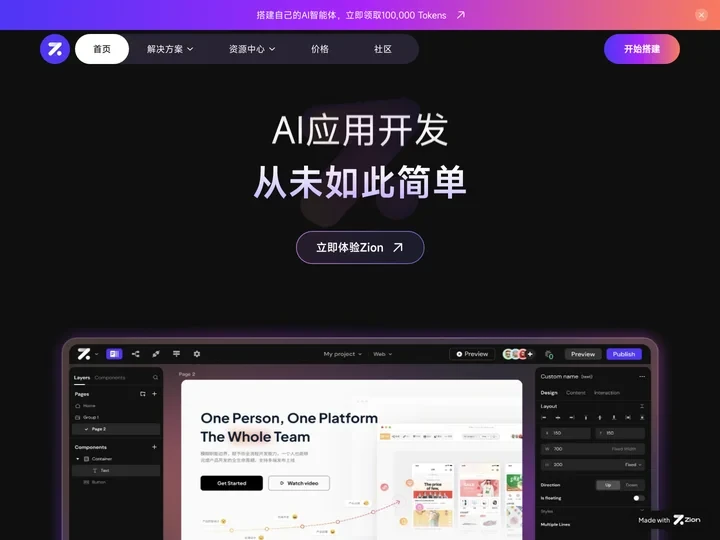
Task: Click the 开始搭建 button
Action: point(641,49)
